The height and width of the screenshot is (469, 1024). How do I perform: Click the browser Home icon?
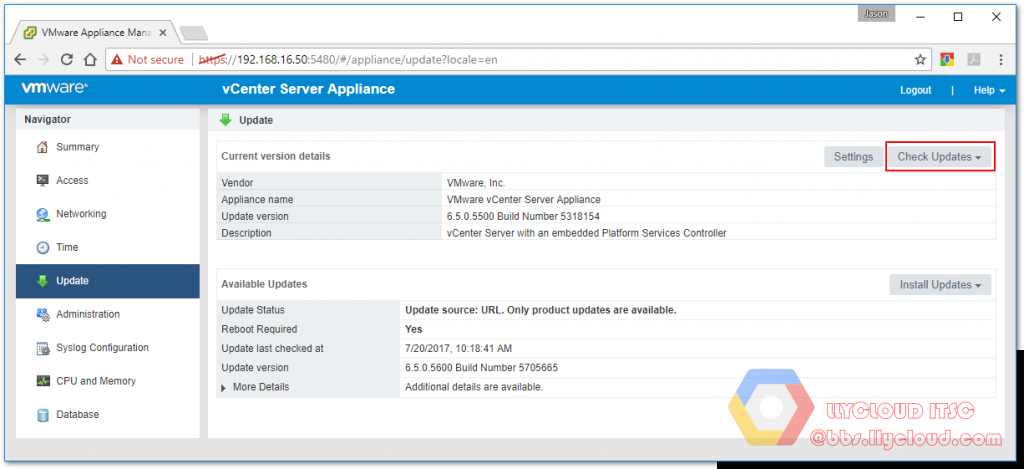[90, 59]
